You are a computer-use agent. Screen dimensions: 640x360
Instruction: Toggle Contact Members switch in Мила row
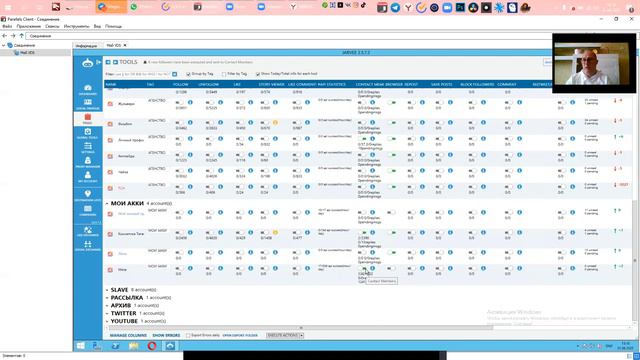tap(362, 268)
